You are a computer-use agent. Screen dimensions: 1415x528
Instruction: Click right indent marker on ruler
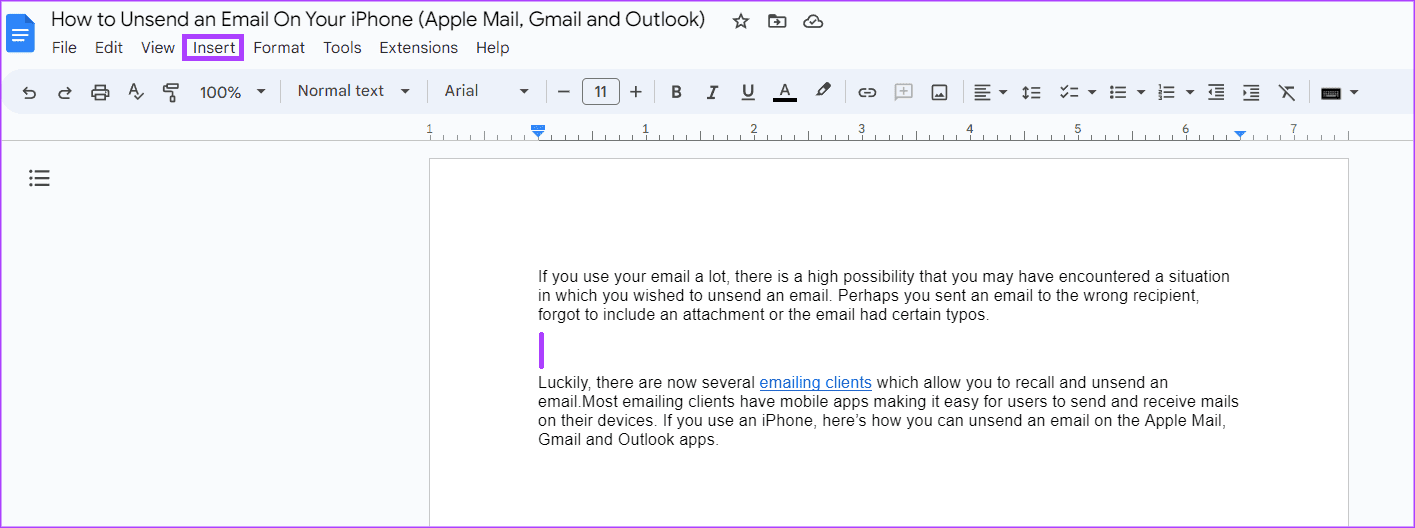[x=1240, y=133]
